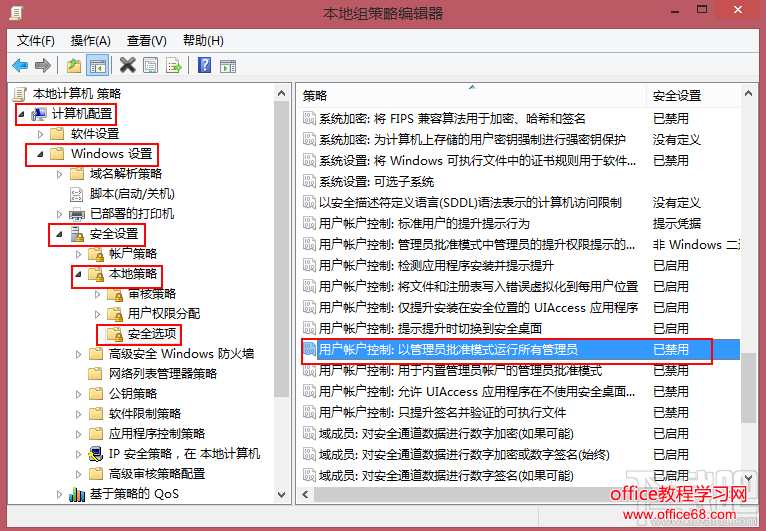Viewport: 766px width, 531px height.
Task: Select 域成员: 对安全通道数据进行数字加密(如果可能)
Action: tap(521, 434)
